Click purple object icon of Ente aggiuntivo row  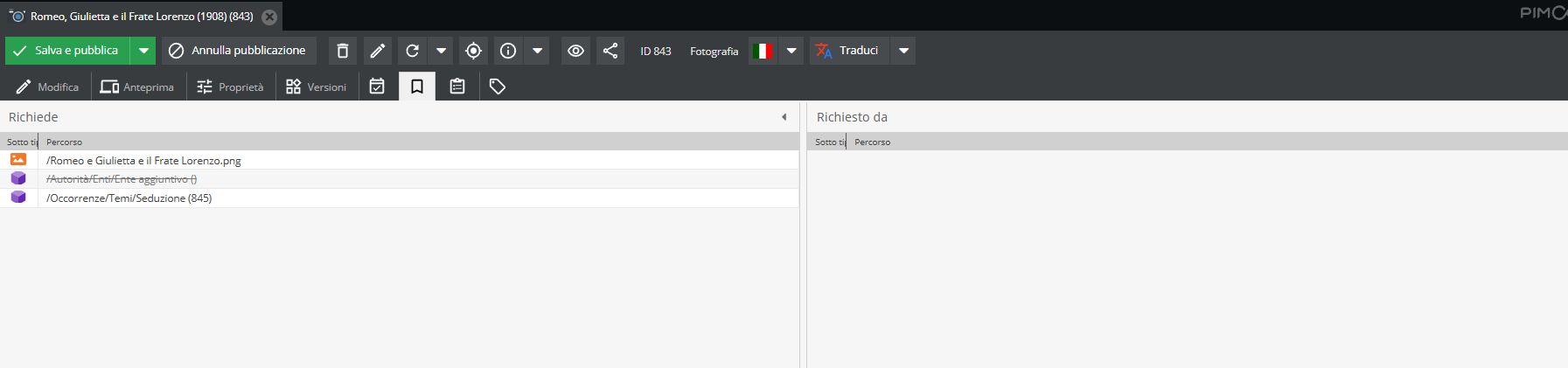pos(18,178)
